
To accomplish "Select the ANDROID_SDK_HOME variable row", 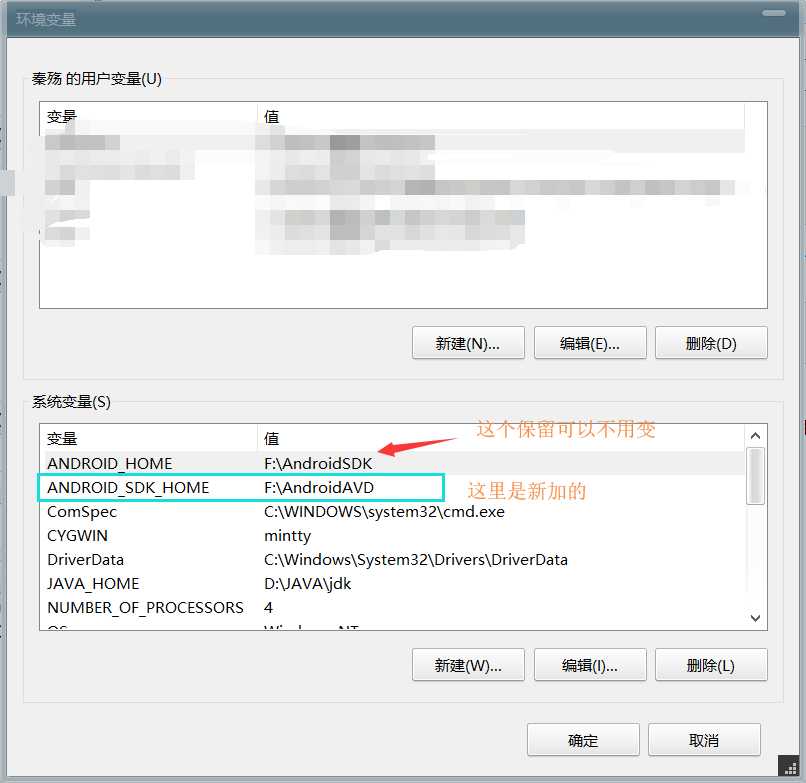I will pyautogui.click(x=393, y=487).
